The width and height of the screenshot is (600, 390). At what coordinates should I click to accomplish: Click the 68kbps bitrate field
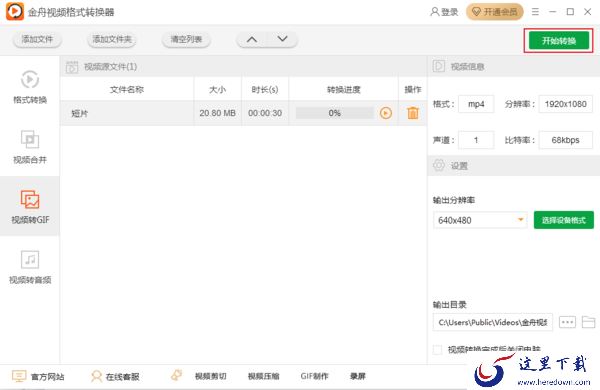coord(566,140)
